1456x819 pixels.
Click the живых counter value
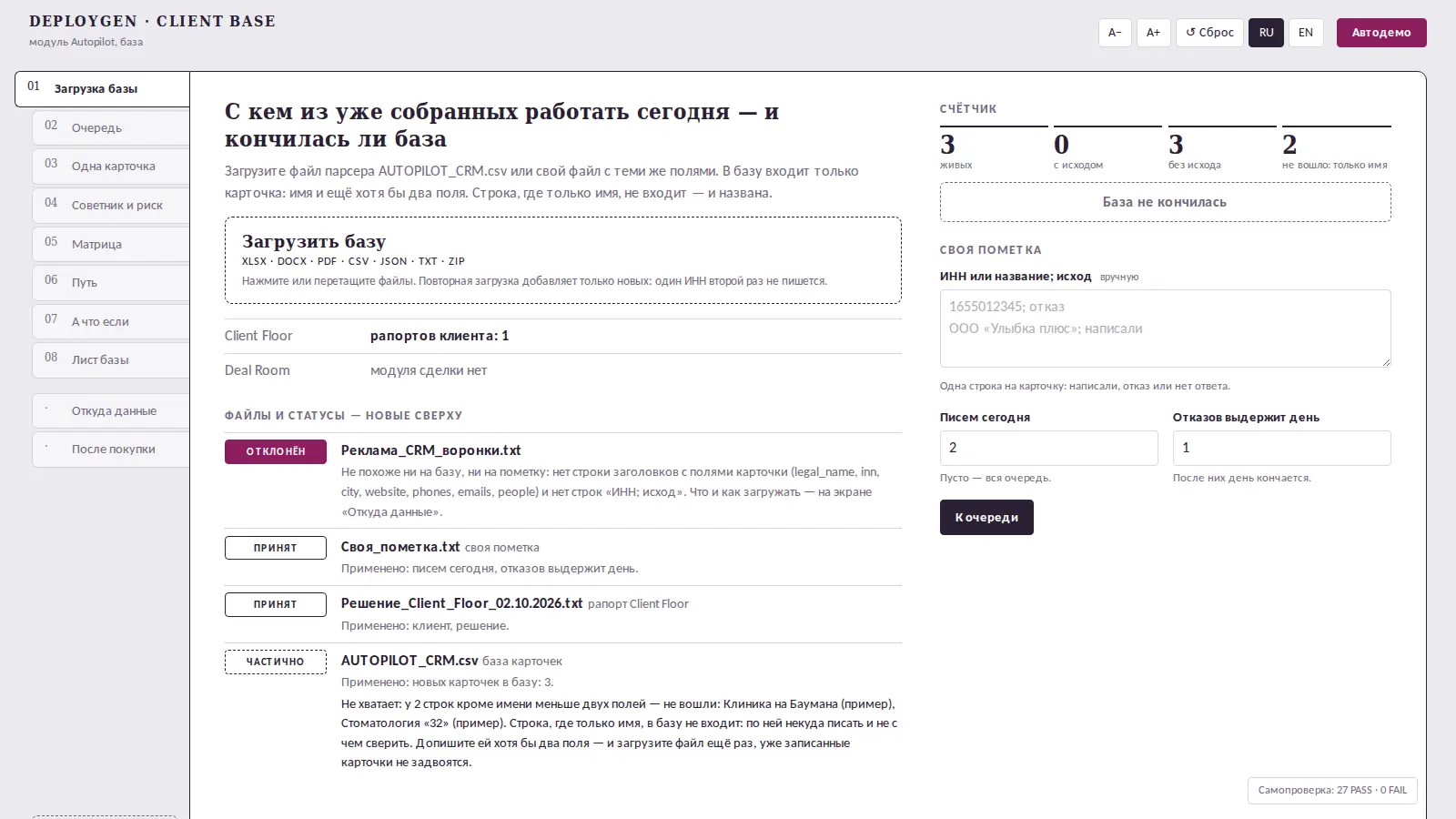[948, 145]
